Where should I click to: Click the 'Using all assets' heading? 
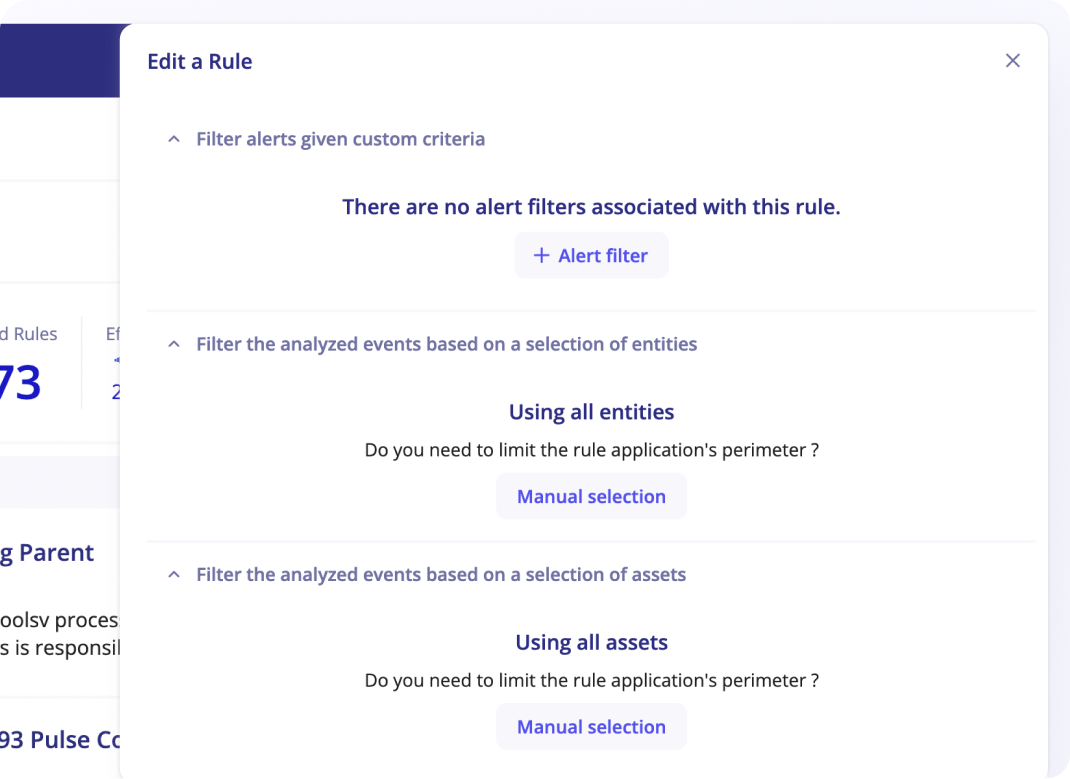point(591,642)
